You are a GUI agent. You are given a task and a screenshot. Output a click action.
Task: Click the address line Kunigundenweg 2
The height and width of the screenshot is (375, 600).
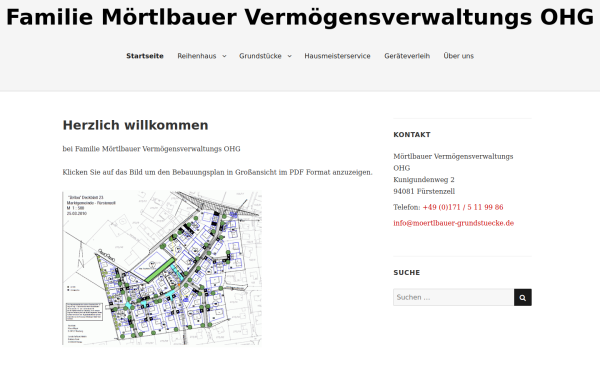[424, 180]
